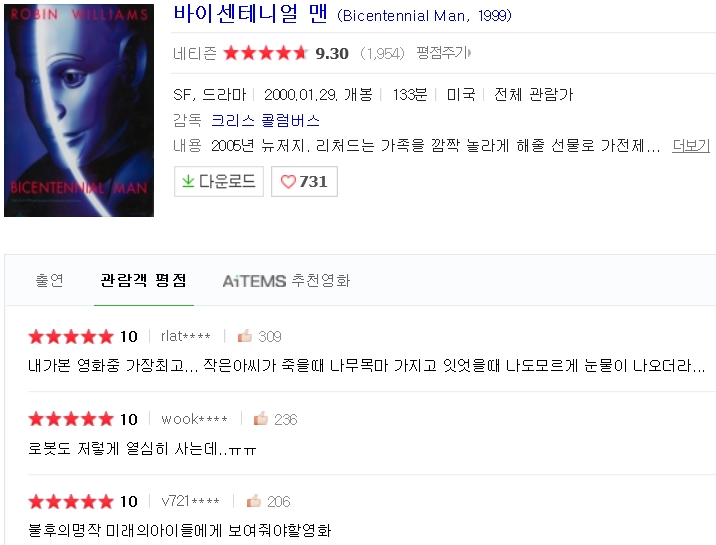Click thumbs-up icon on v721**** review

[x=253, y=501]
